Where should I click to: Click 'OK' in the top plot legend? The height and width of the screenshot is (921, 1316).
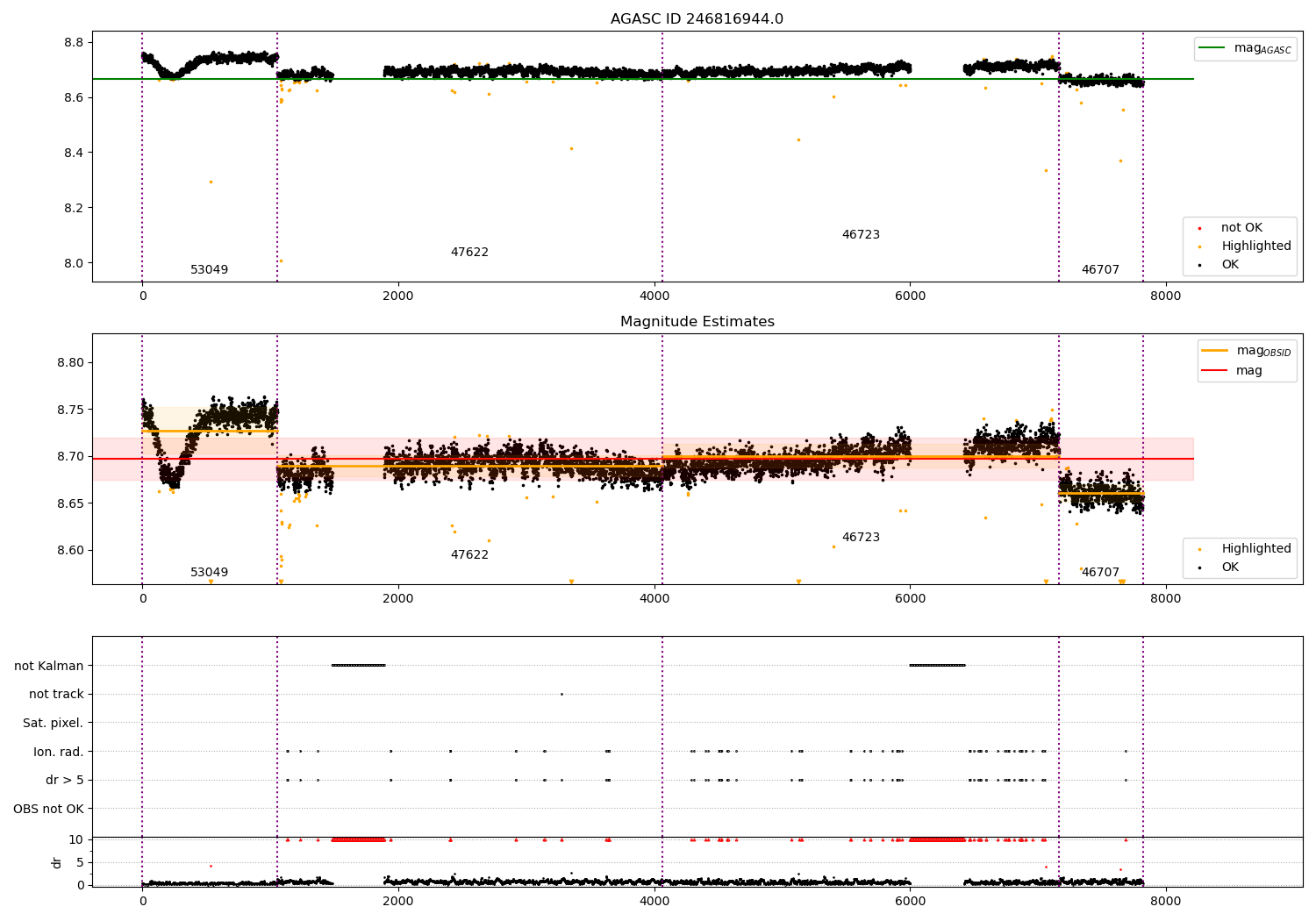point(1219,265)
